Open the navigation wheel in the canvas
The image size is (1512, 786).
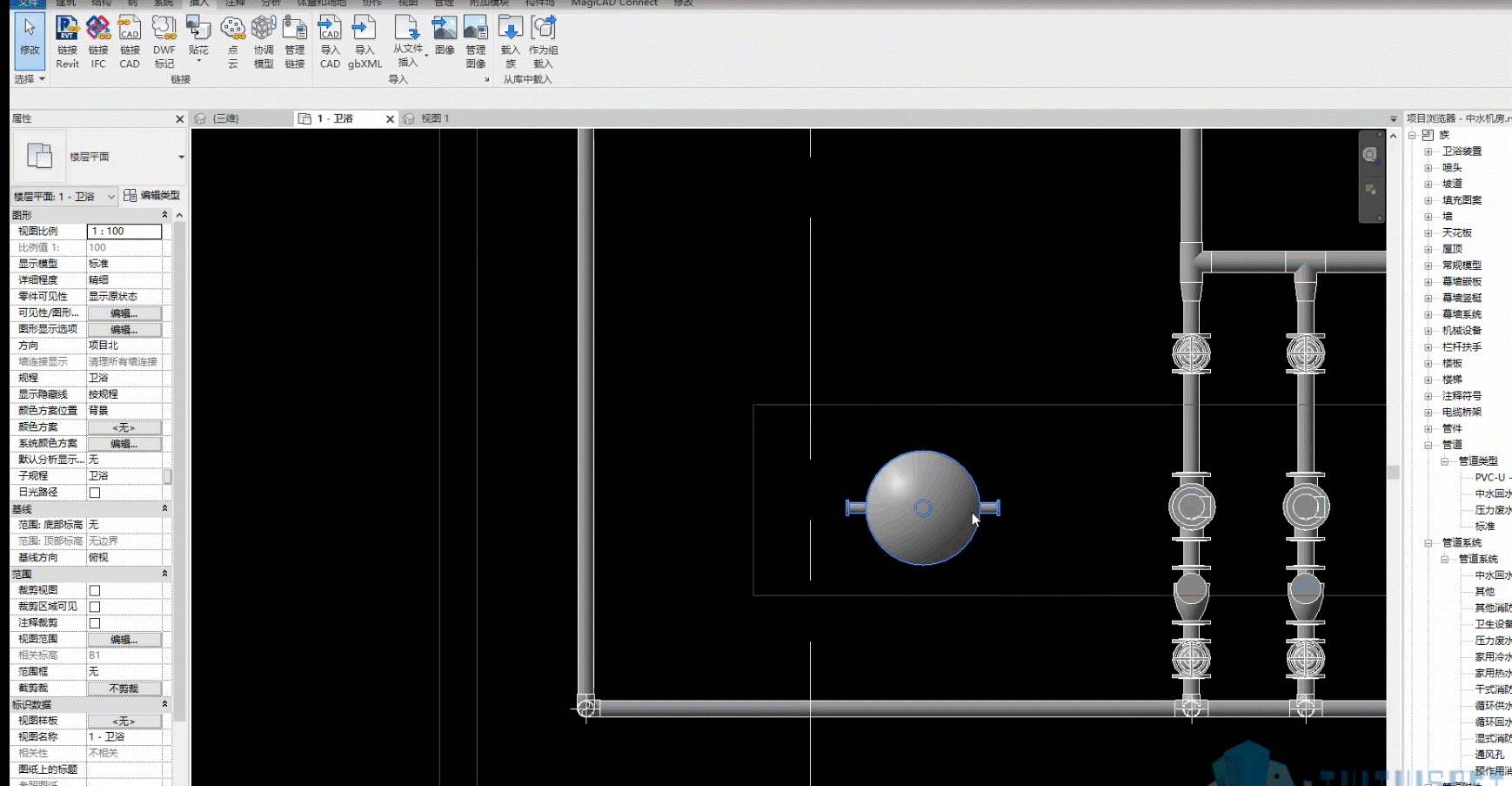coord(1370,155)
